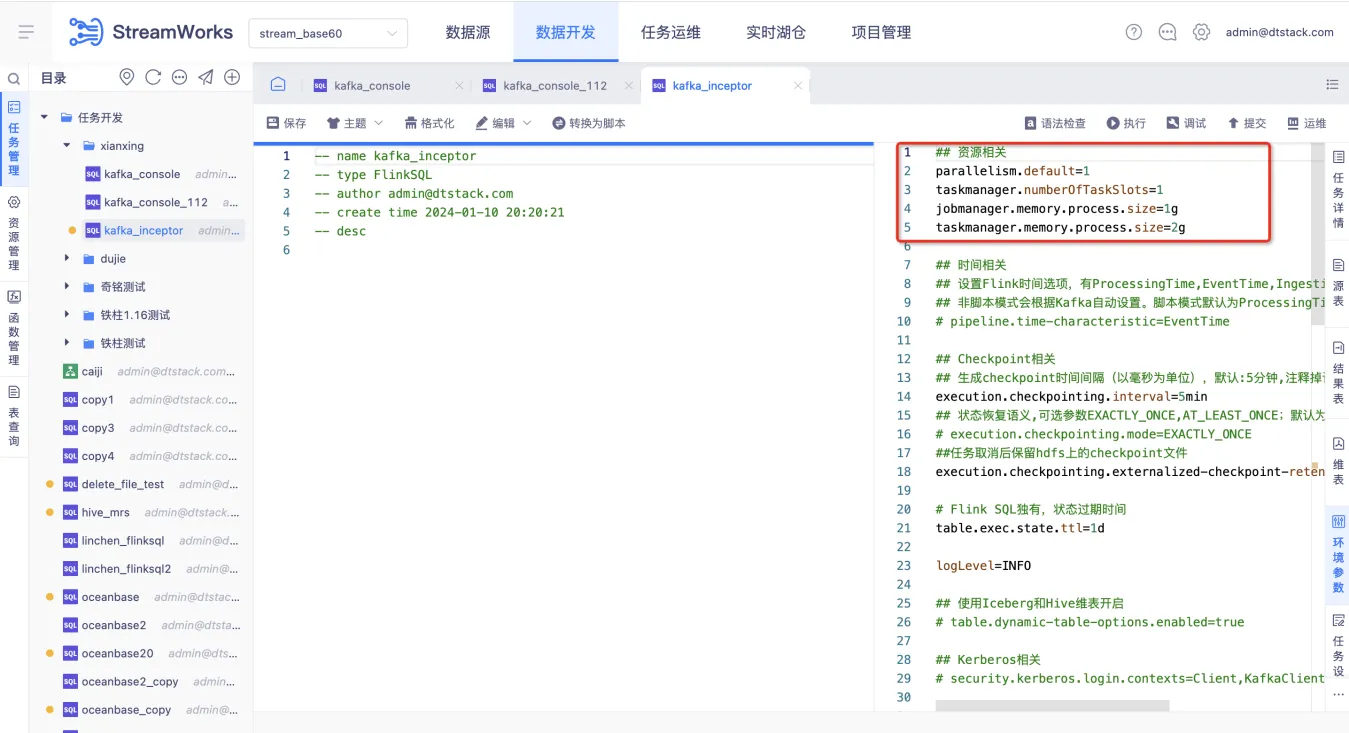Expand the dujie folder
This screenshot has height=733, width=1349.
[x=67, y=258]
